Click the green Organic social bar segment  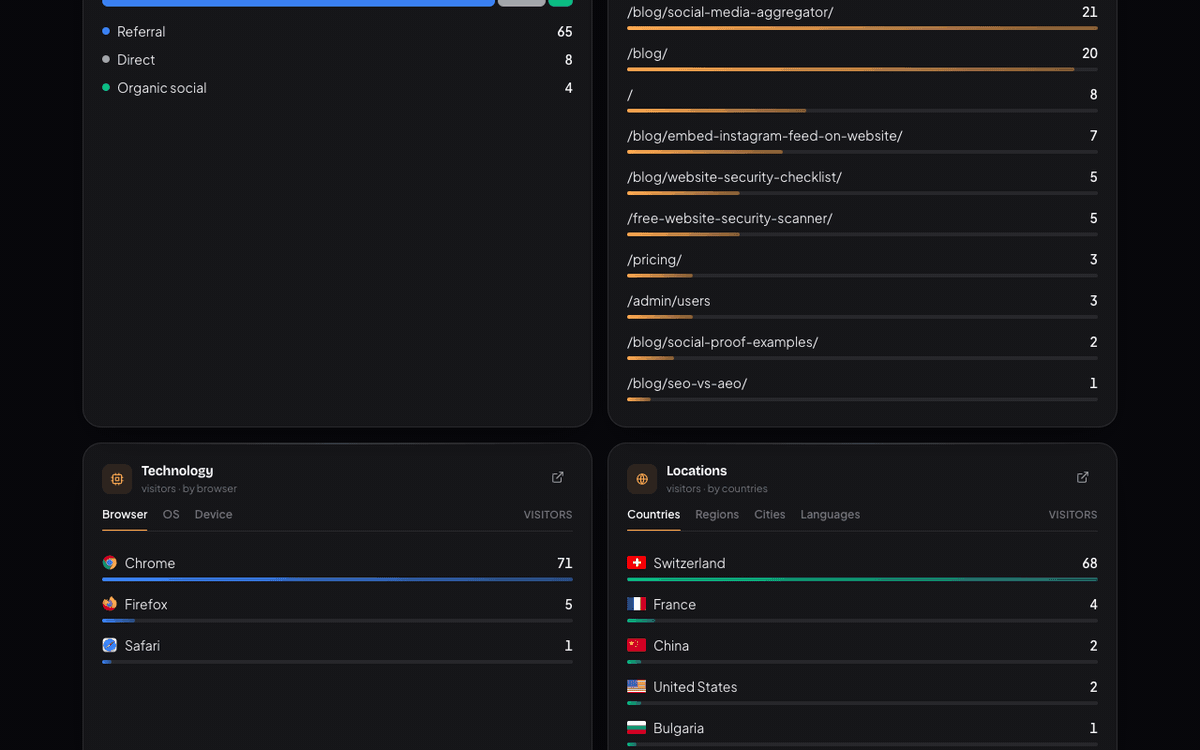561,3
